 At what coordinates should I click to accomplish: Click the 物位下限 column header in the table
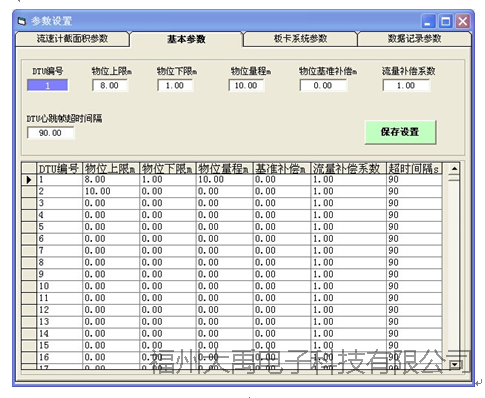[x=168, y=168]
